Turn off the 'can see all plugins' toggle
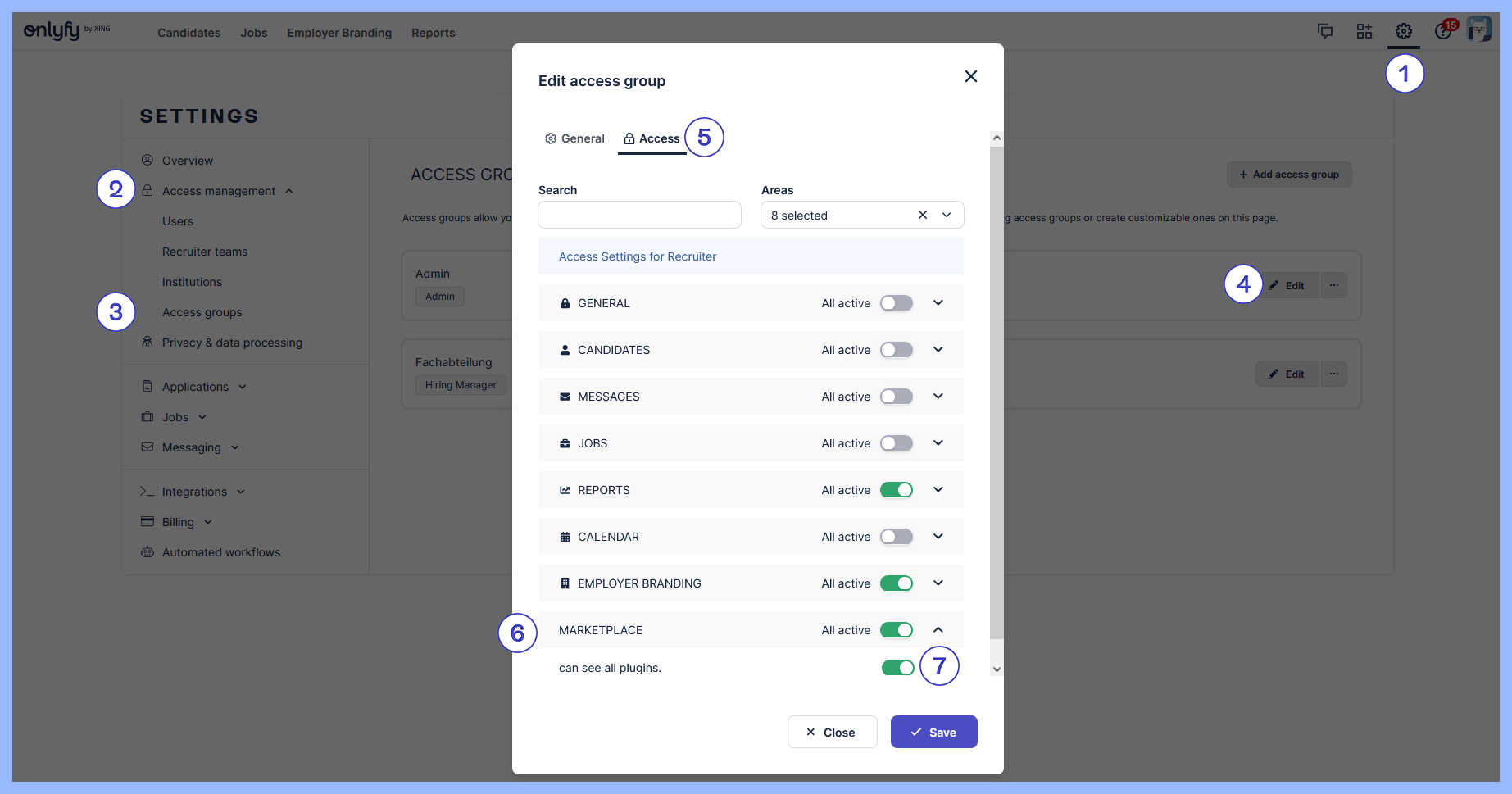This screenshot has width=1512, height=794. coord(897,668)
